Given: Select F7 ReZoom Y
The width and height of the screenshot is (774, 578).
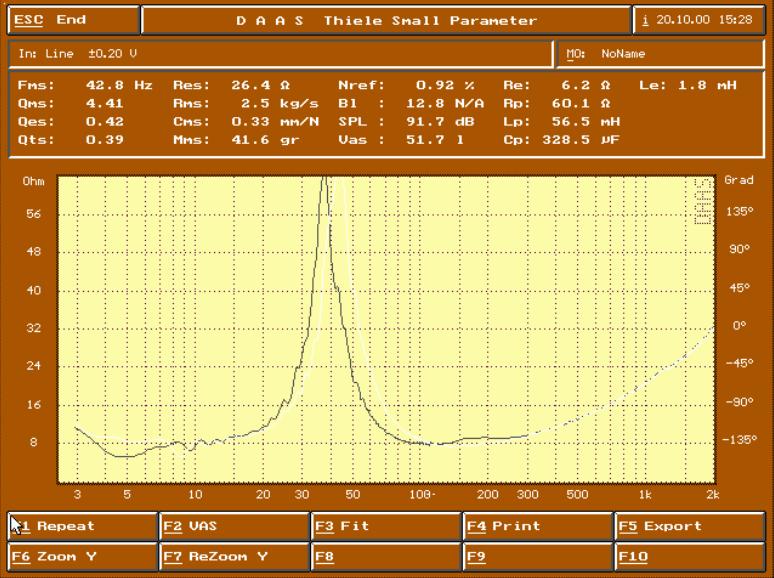Looking at the screenshot, I should pos(234,556).
